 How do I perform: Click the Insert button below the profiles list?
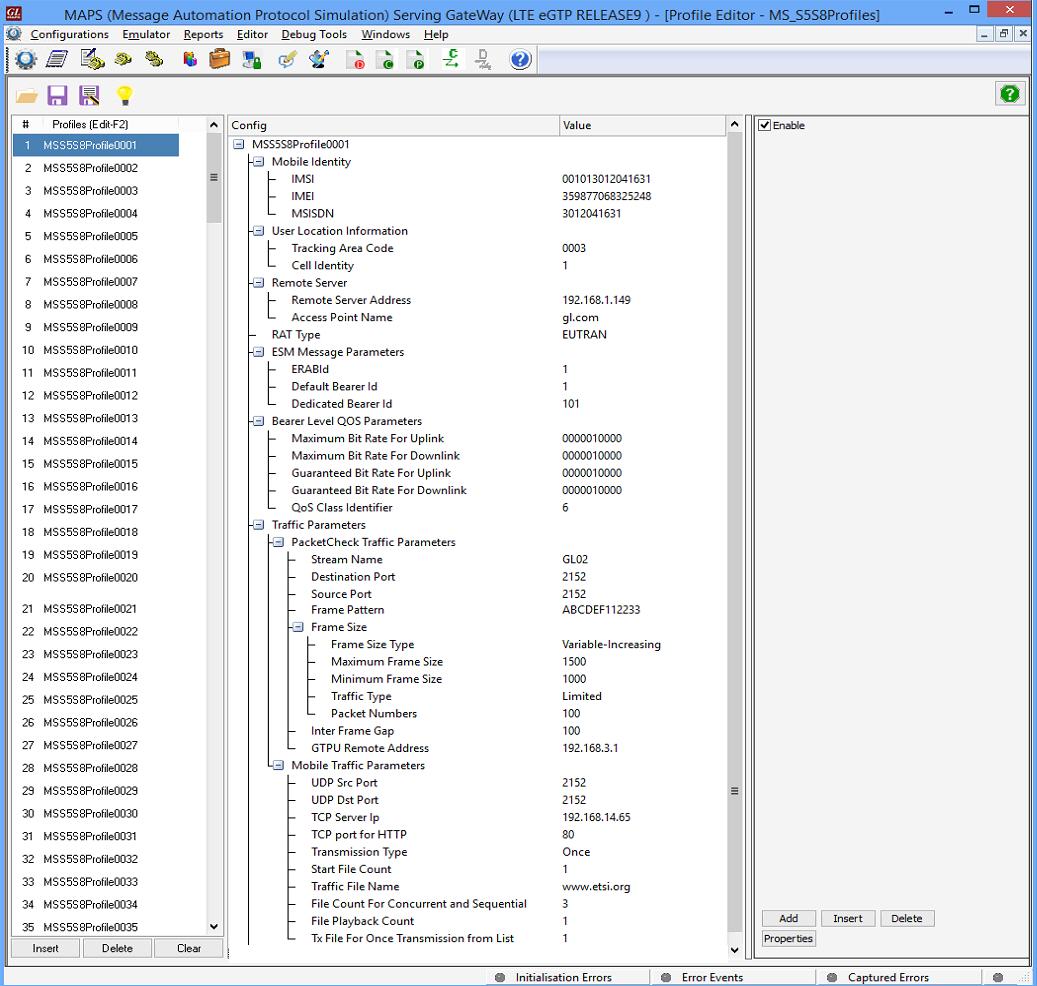coord(44,947)
